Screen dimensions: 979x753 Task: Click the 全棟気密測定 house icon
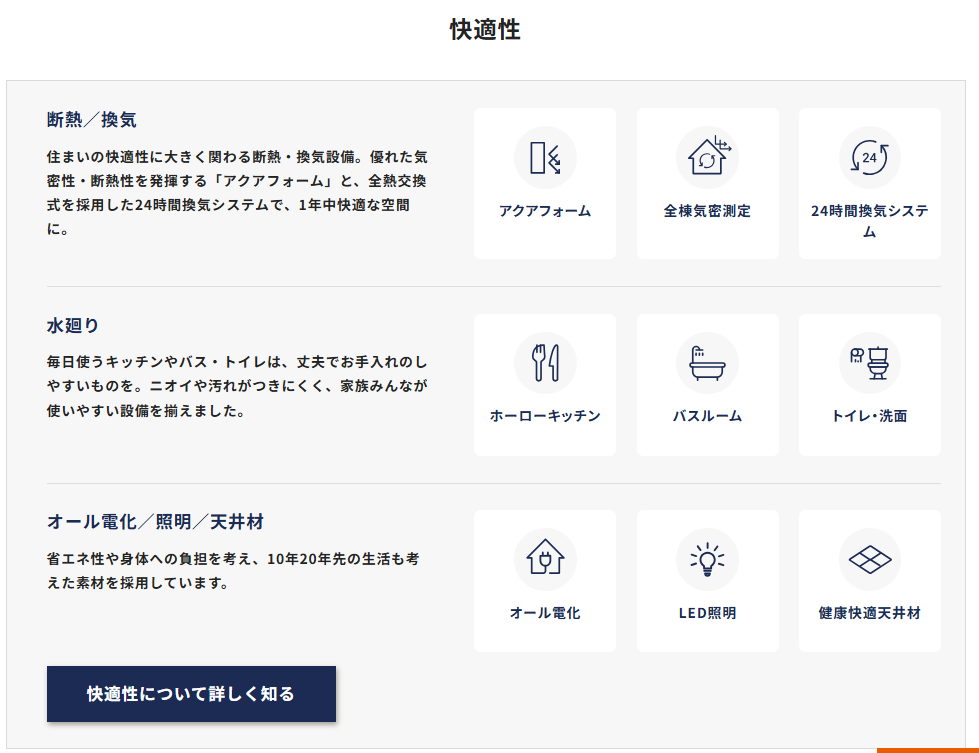[x=707, y=158]
